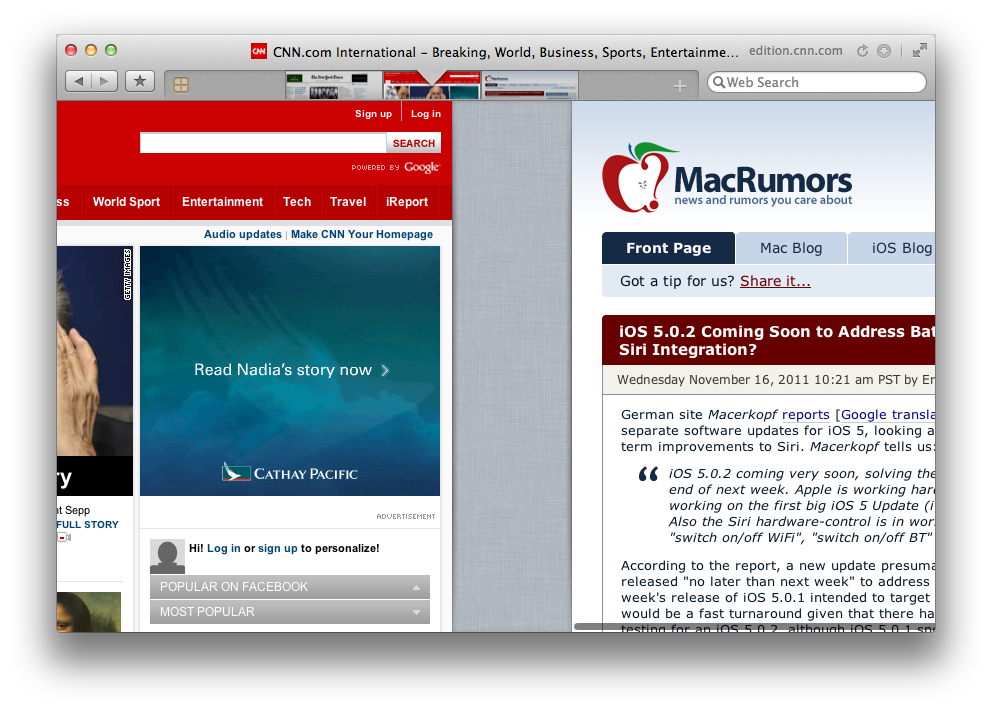The height and width of the screenshot is (711, 992).
Task: Click the Web Search field
Action: click(817, 82)
